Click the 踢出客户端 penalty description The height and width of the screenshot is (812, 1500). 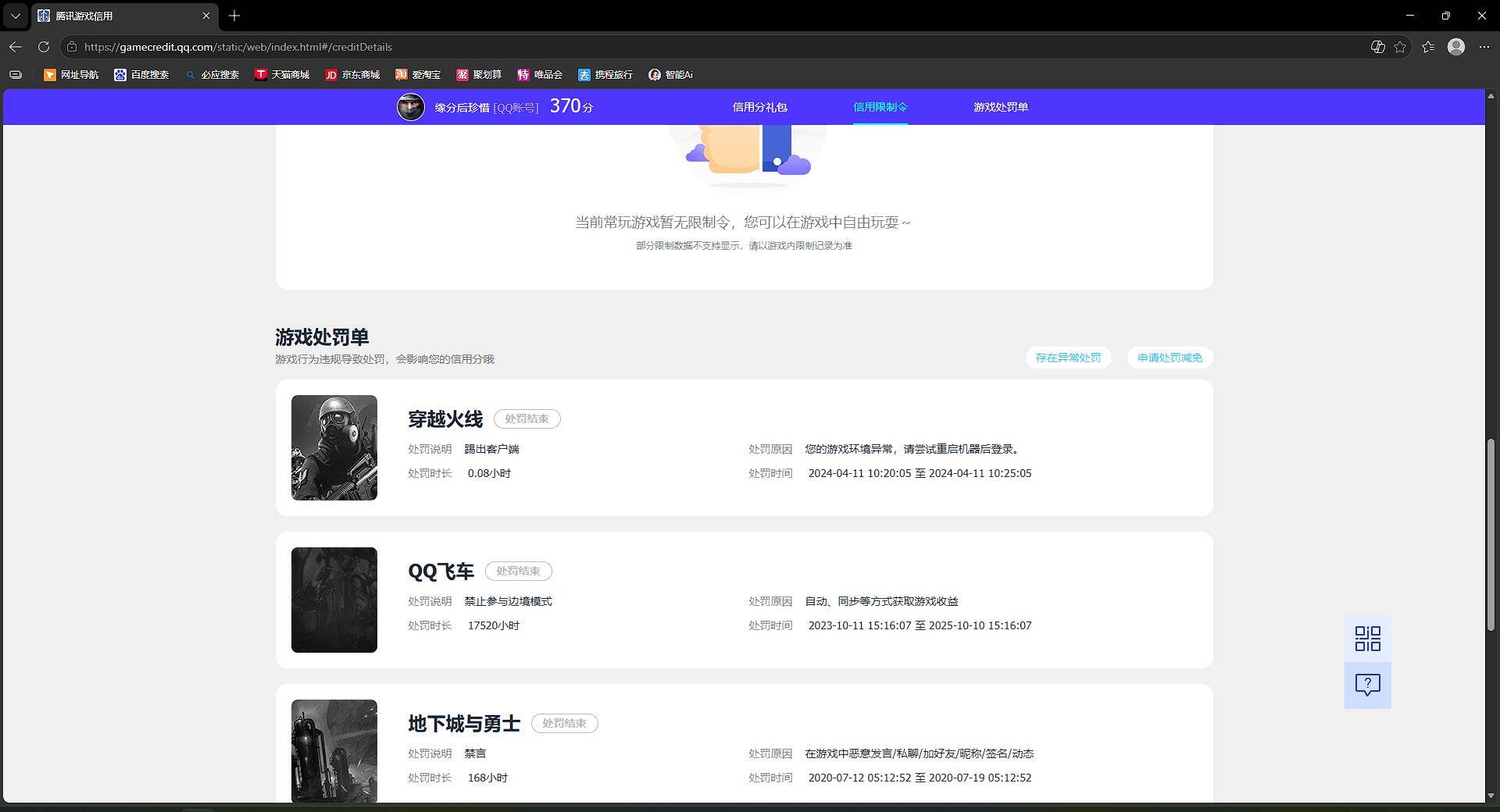click(x=491, y=449)
